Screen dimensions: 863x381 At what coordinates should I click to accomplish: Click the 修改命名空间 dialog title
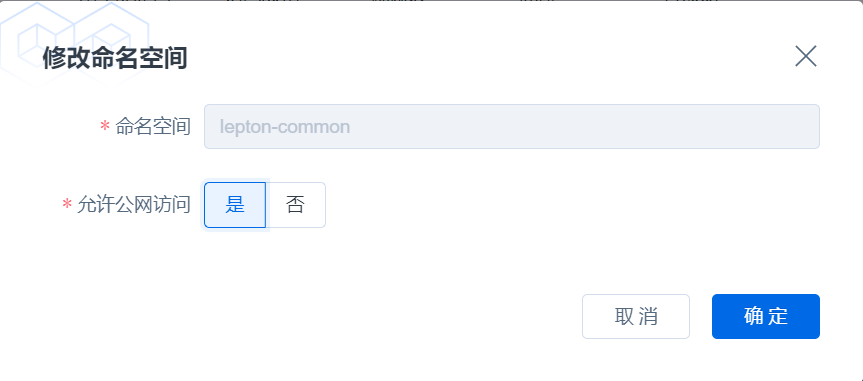pos(115,58)
